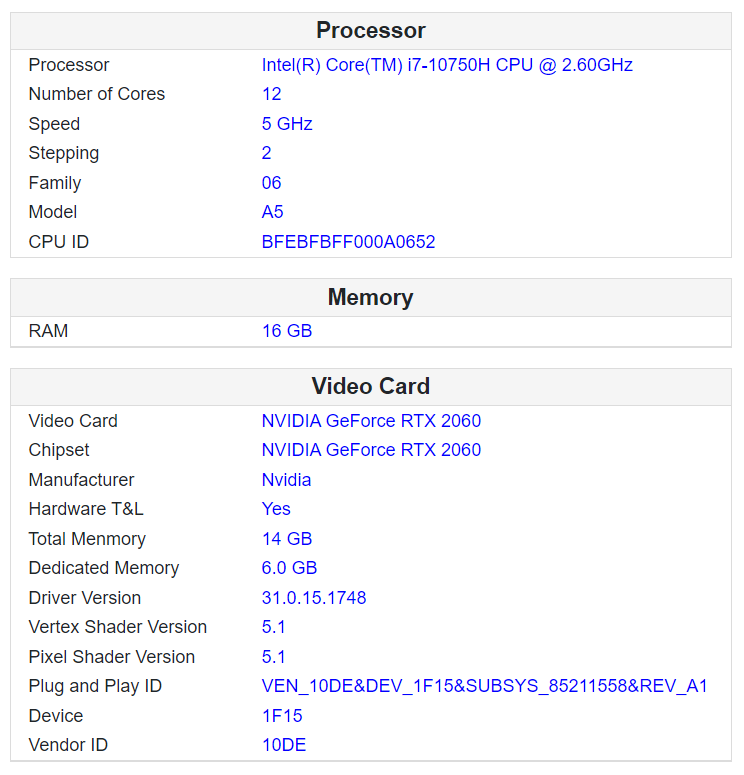The height and width of the screenshot is (775, 744).
Task: Click the CPU ID BFEBFBFF000A0652 value
Action: (x=348, y=242)
